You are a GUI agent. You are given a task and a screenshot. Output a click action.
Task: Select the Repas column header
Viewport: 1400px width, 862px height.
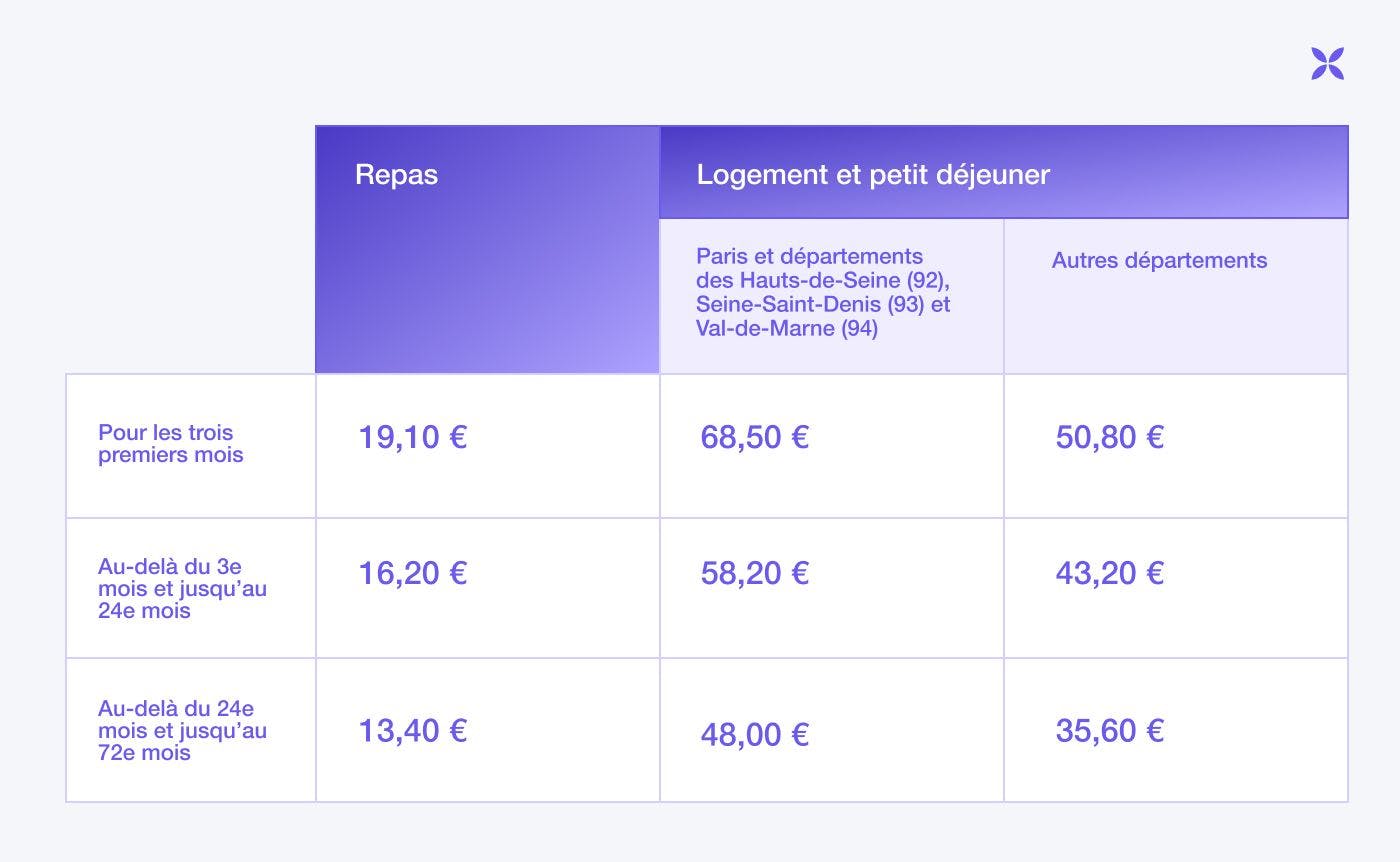tap(488, 249)
